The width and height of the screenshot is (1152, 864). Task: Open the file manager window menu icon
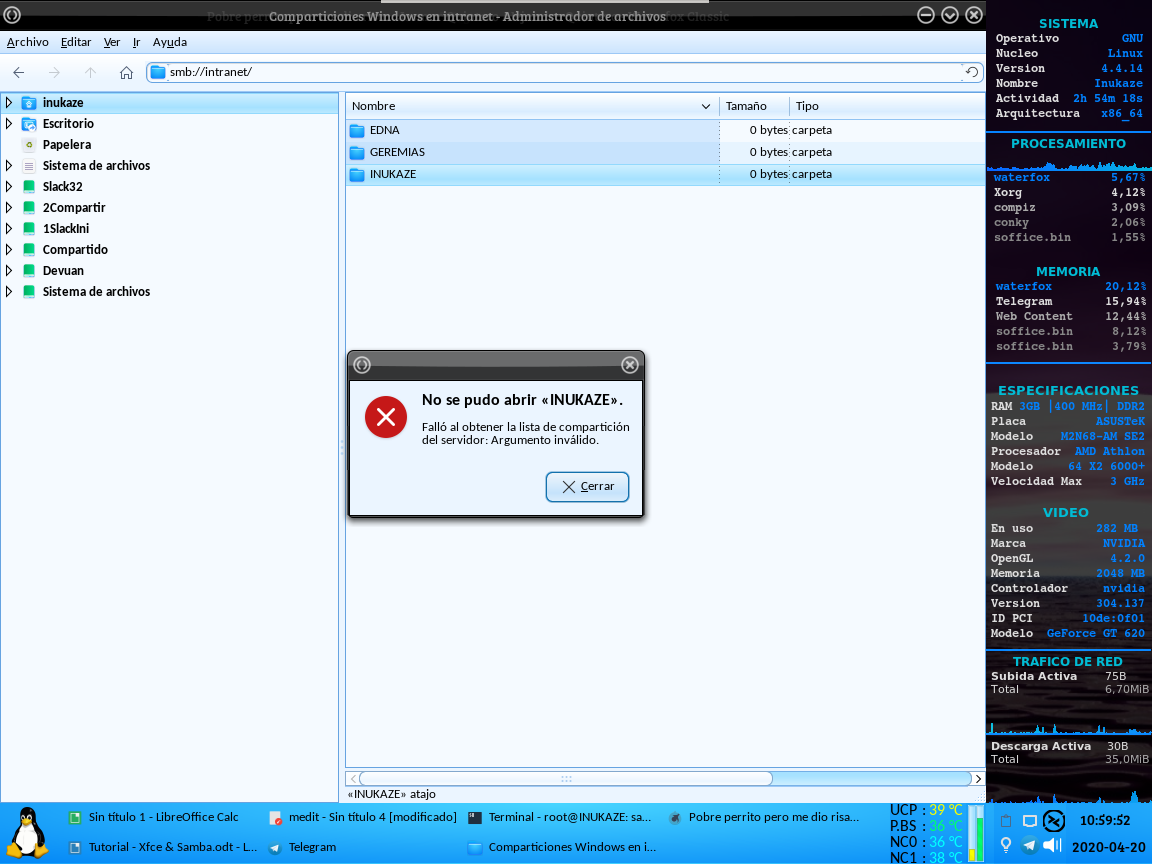pyautogui.click(x=12, y=14)
